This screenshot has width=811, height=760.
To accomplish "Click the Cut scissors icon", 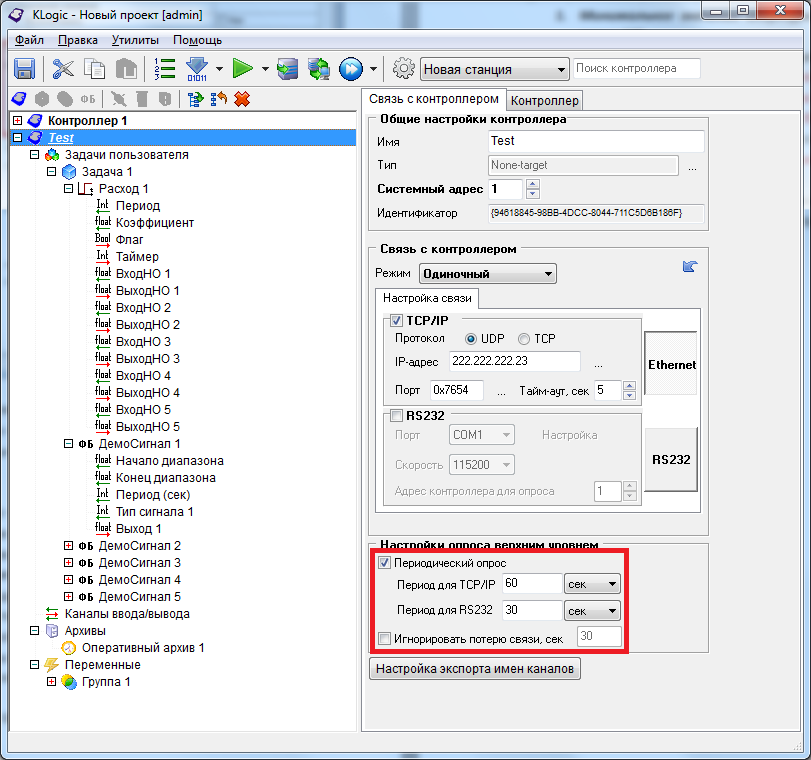I will tap(64, 69).
